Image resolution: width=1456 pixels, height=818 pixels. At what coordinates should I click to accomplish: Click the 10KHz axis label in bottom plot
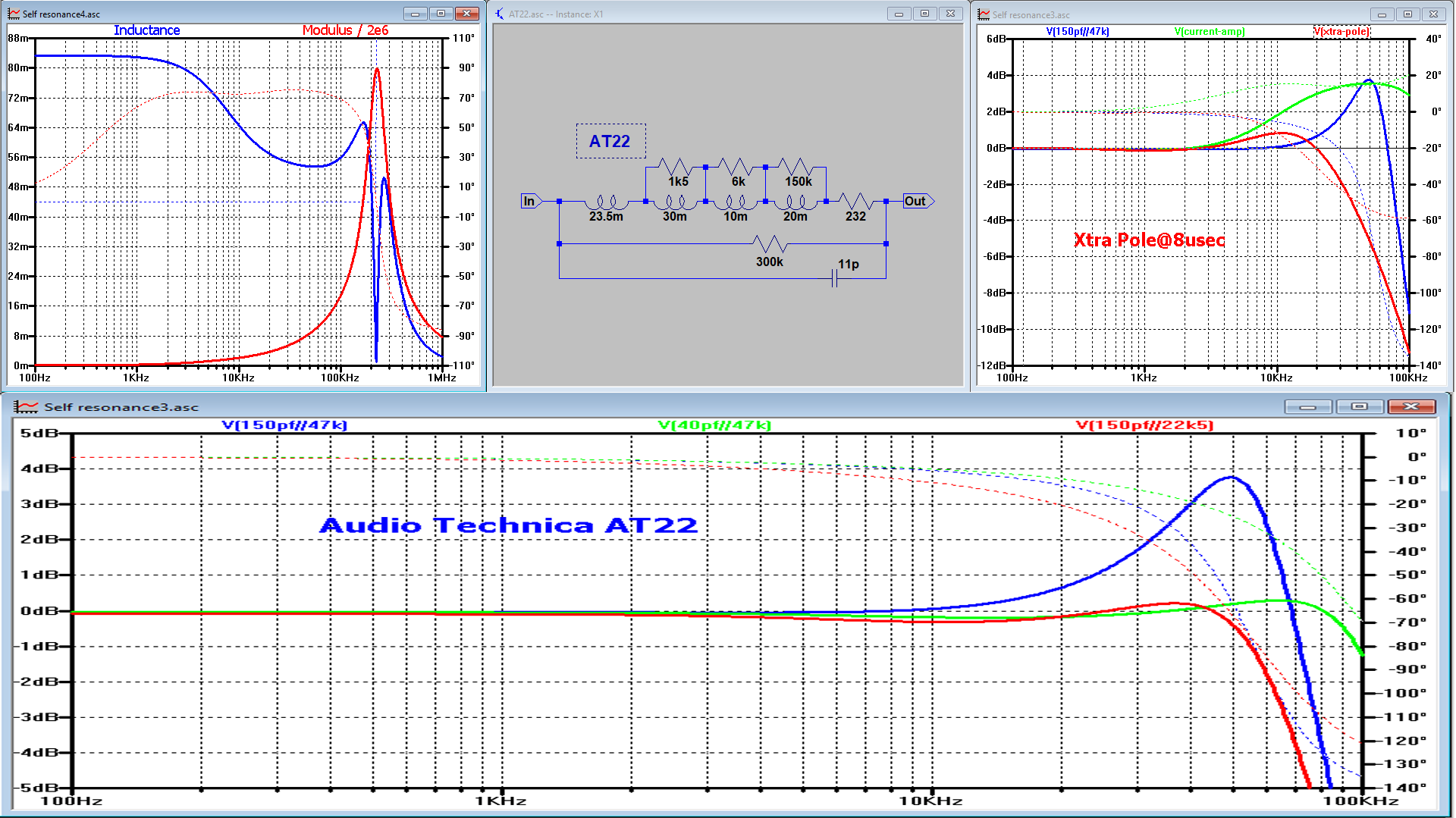click(931, 801)
